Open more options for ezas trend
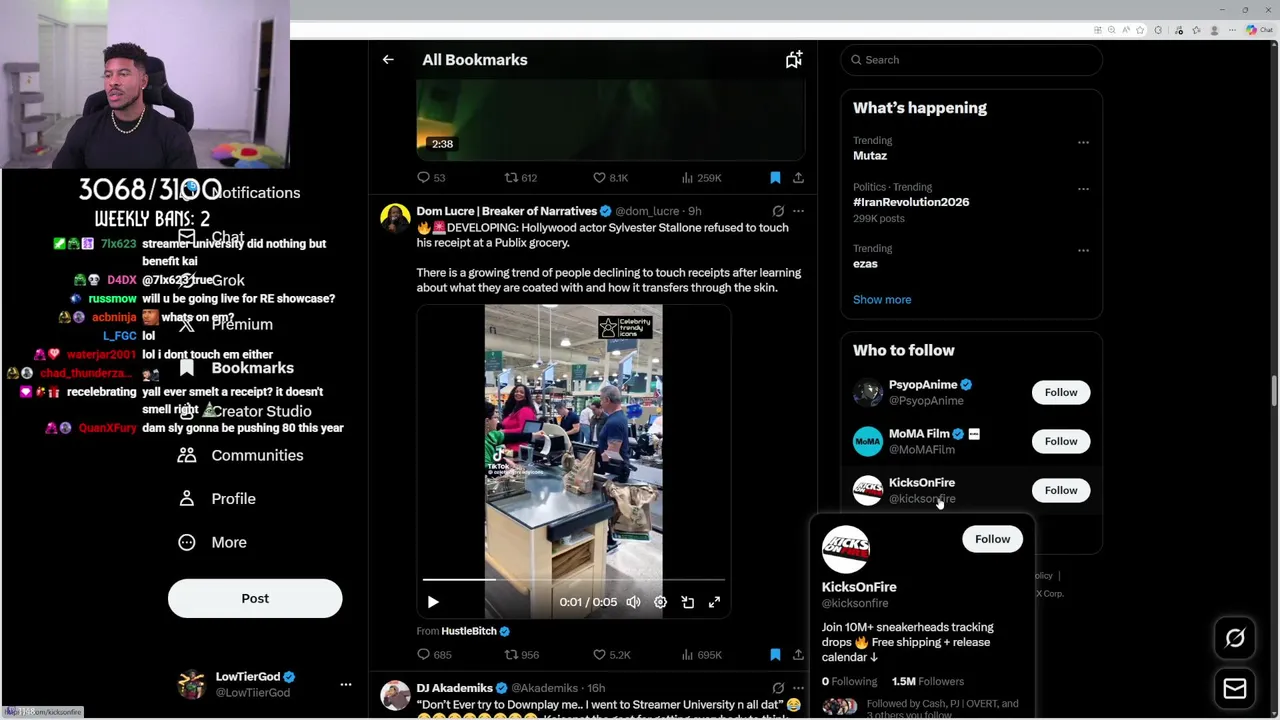The height and width of the screenshot is (720, 1280). coord(1083,251)
